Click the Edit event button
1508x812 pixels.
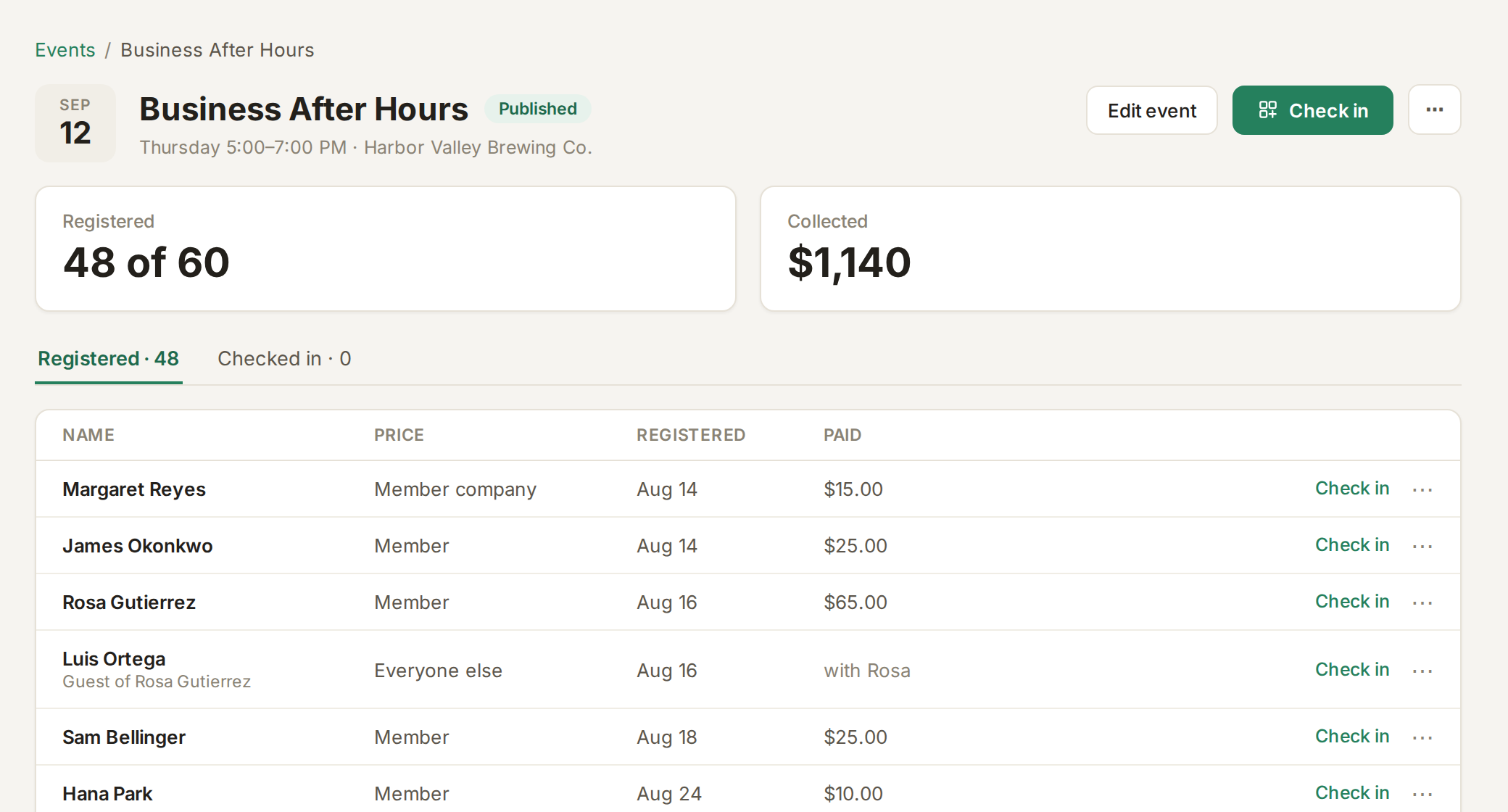point(1151,110)
